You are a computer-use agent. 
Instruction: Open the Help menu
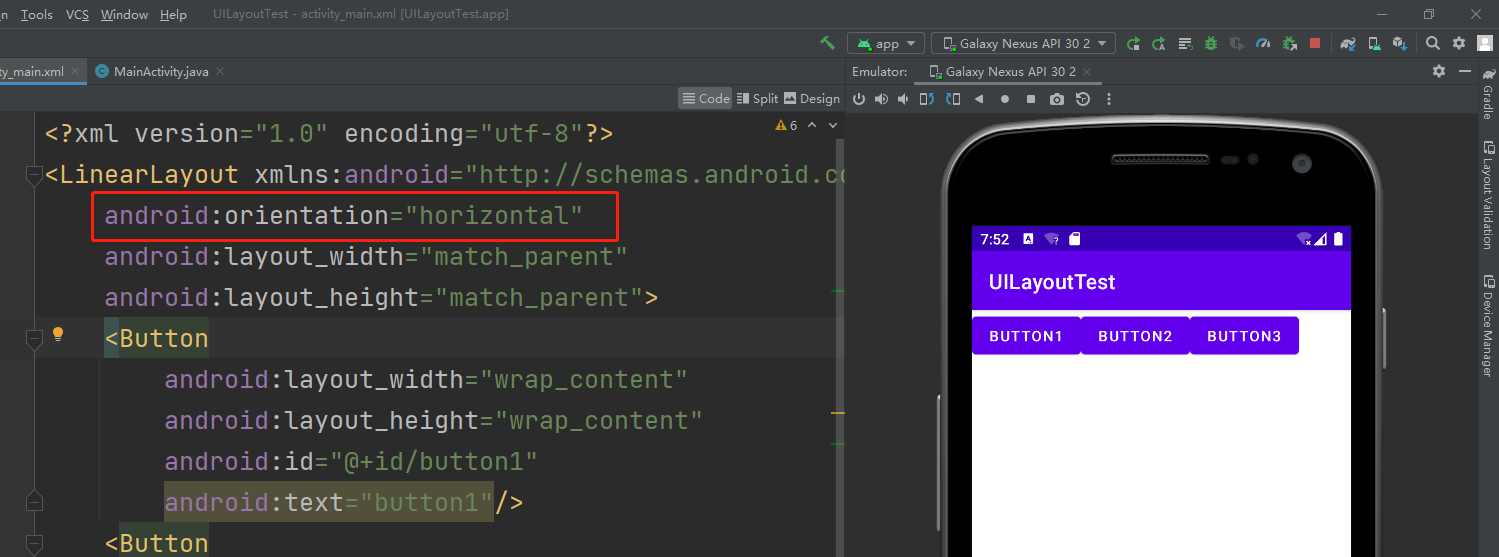tap(174, 14)
